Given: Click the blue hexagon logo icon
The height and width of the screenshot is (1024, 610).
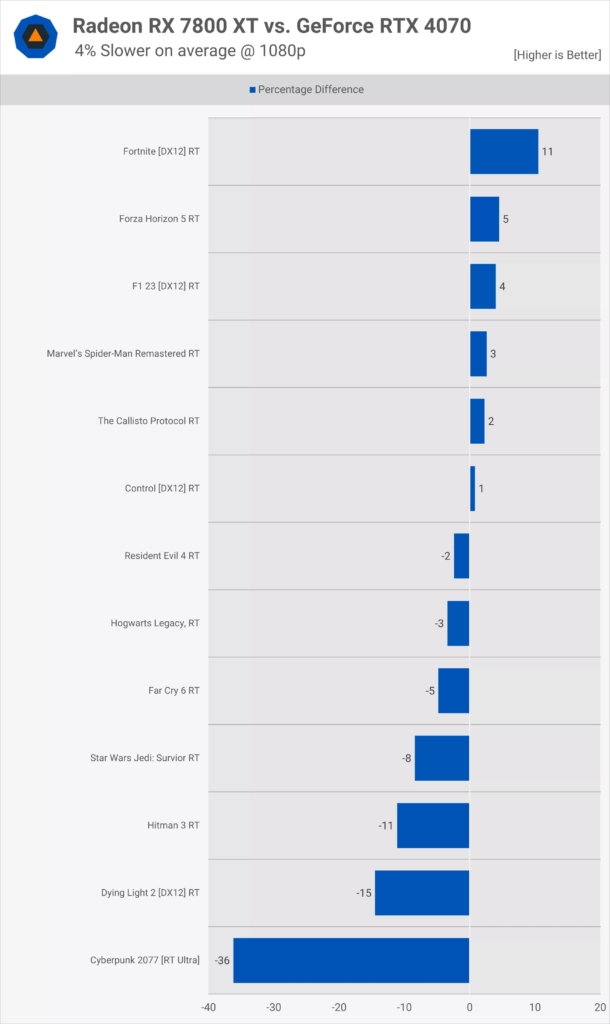Looking at the screenshot, I should (35, 36).
